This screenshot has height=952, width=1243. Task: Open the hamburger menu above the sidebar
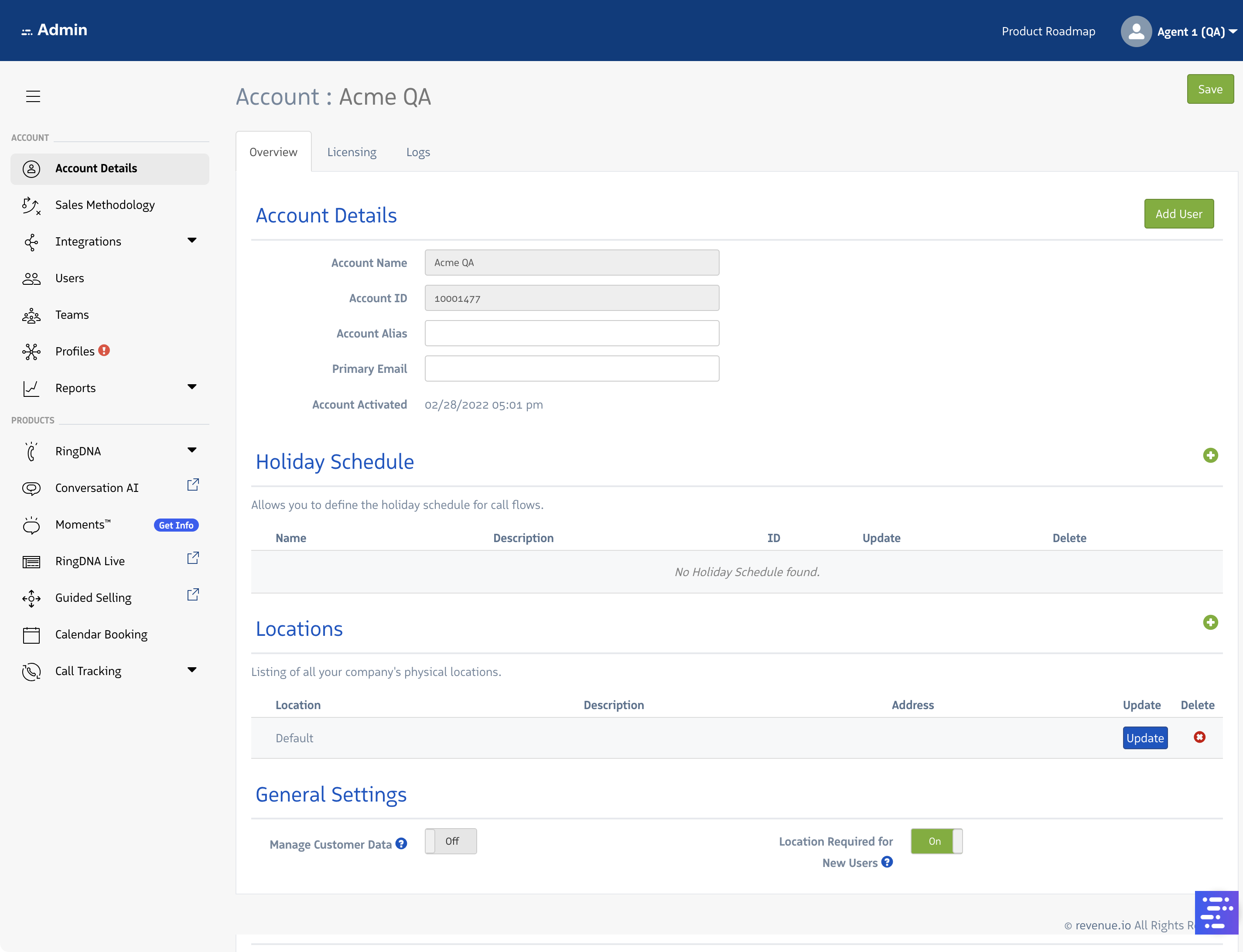[x=33, y=96]
